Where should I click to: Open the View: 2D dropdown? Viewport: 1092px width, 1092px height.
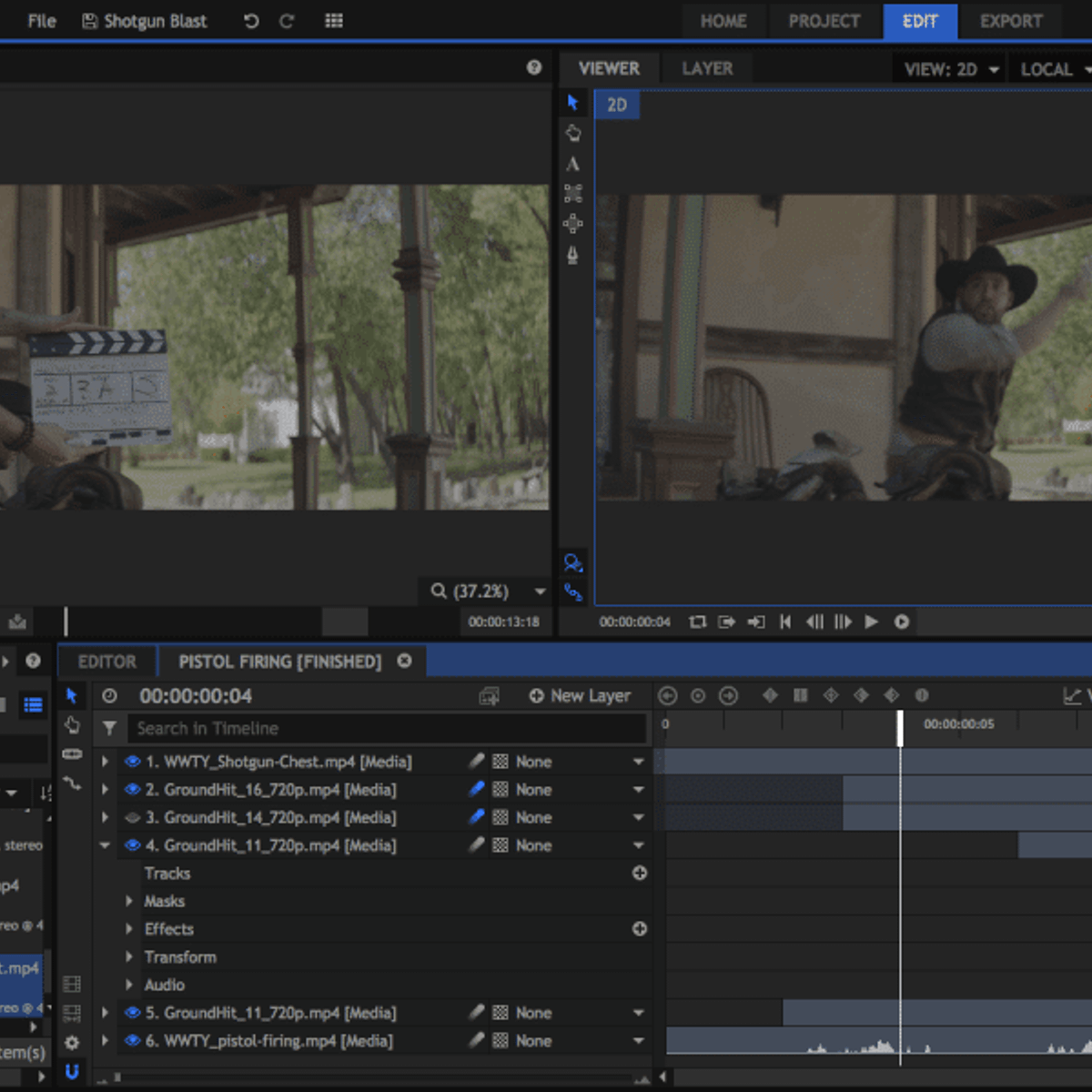951,69
